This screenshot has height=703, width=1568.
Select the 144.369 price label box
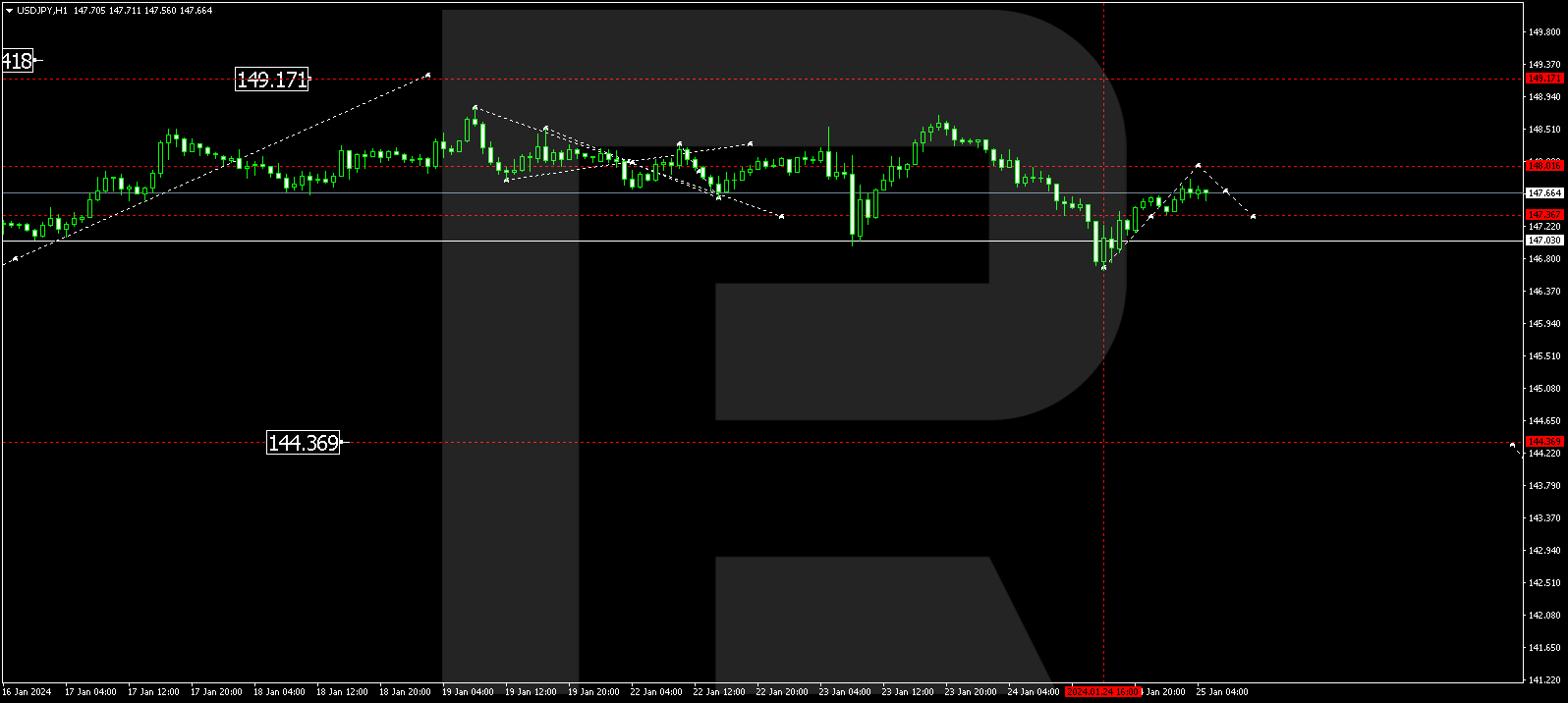304,443
